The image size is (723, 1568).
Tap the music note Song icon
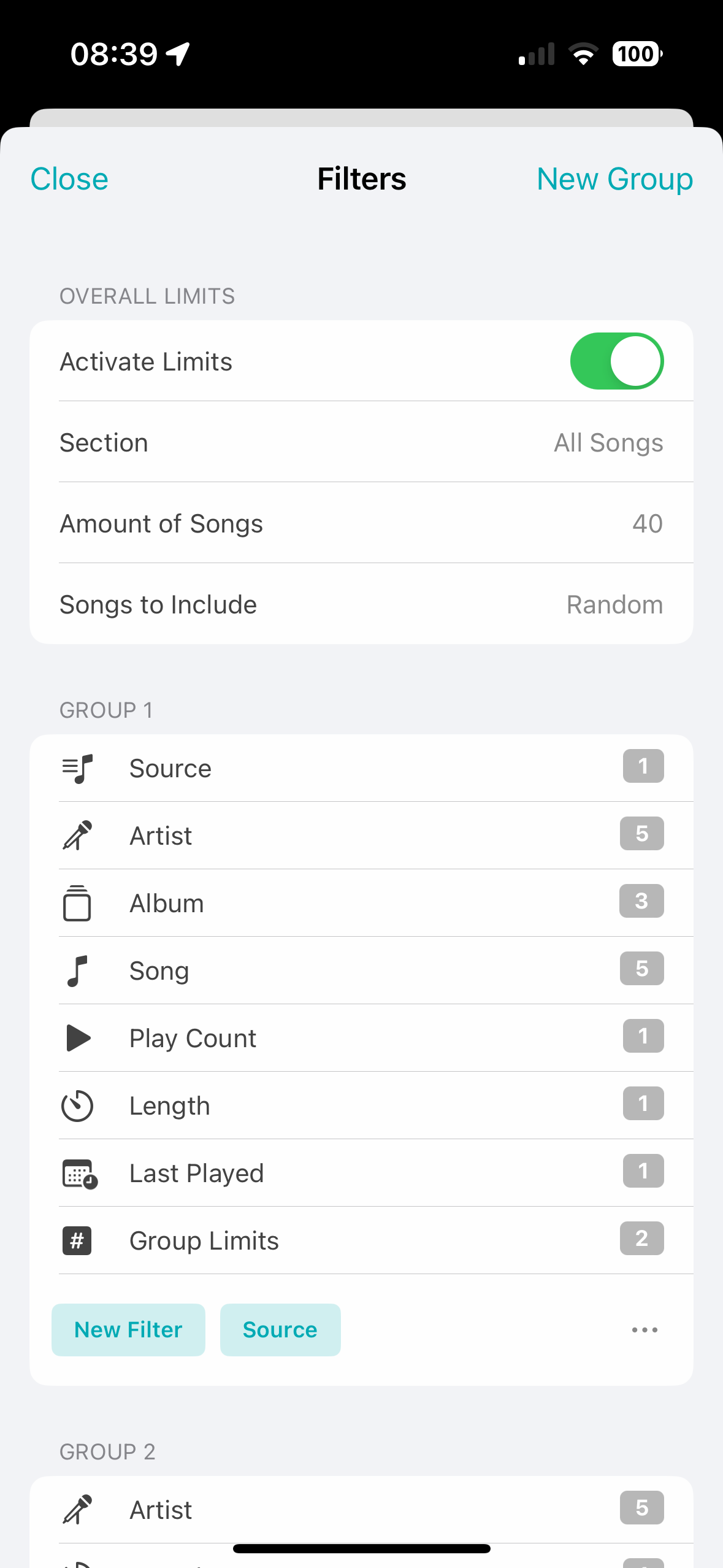pyautogui.click(x=77, y=970)
